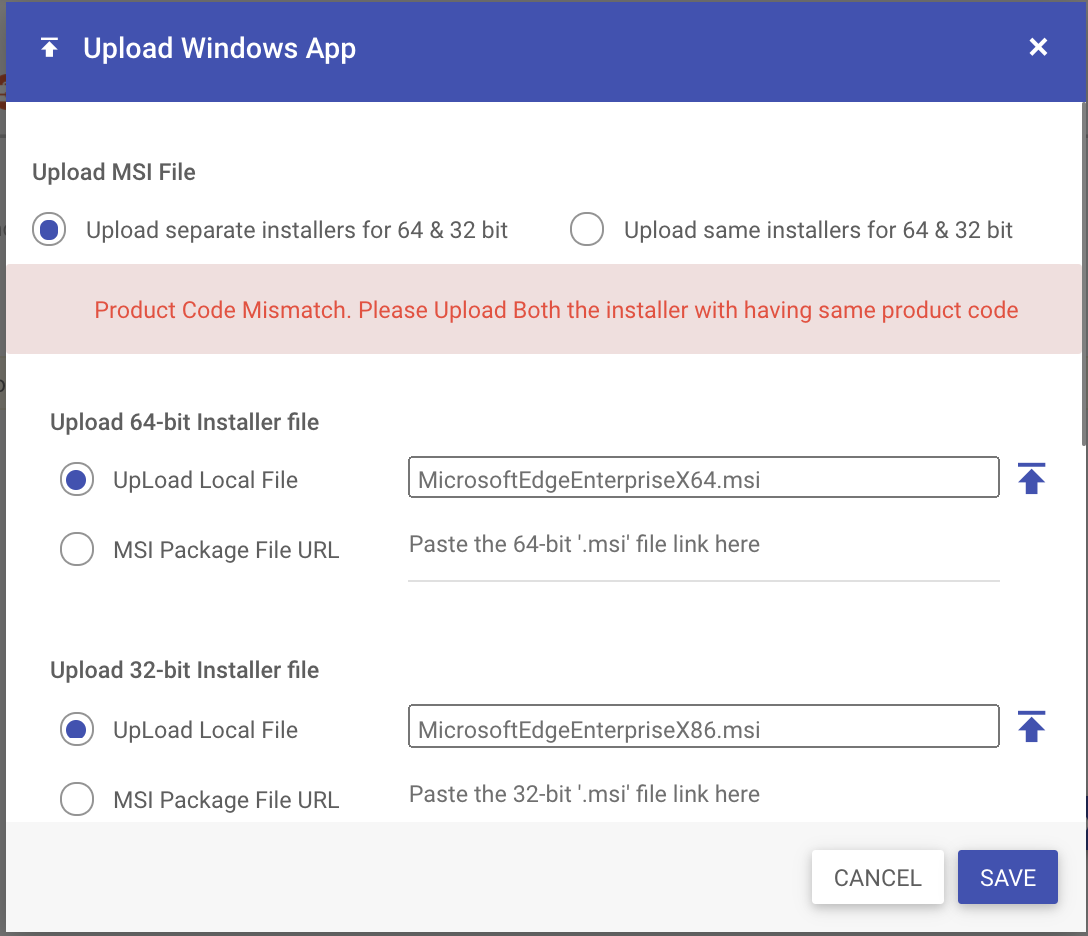This screenshot has height=936, width=1088.
Task: Click the MicrosoftEdgeEnterpriseX86.msi file field
Action: (704, 726)
